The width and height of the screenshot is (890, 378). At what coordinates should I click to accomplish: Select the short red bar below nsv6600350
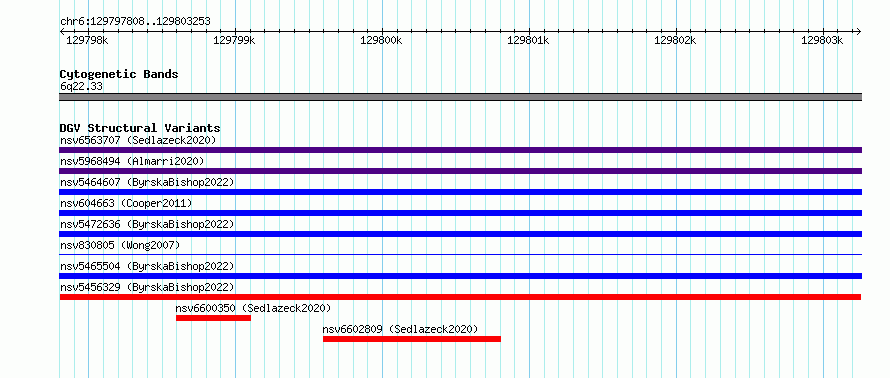coord(213,318)
